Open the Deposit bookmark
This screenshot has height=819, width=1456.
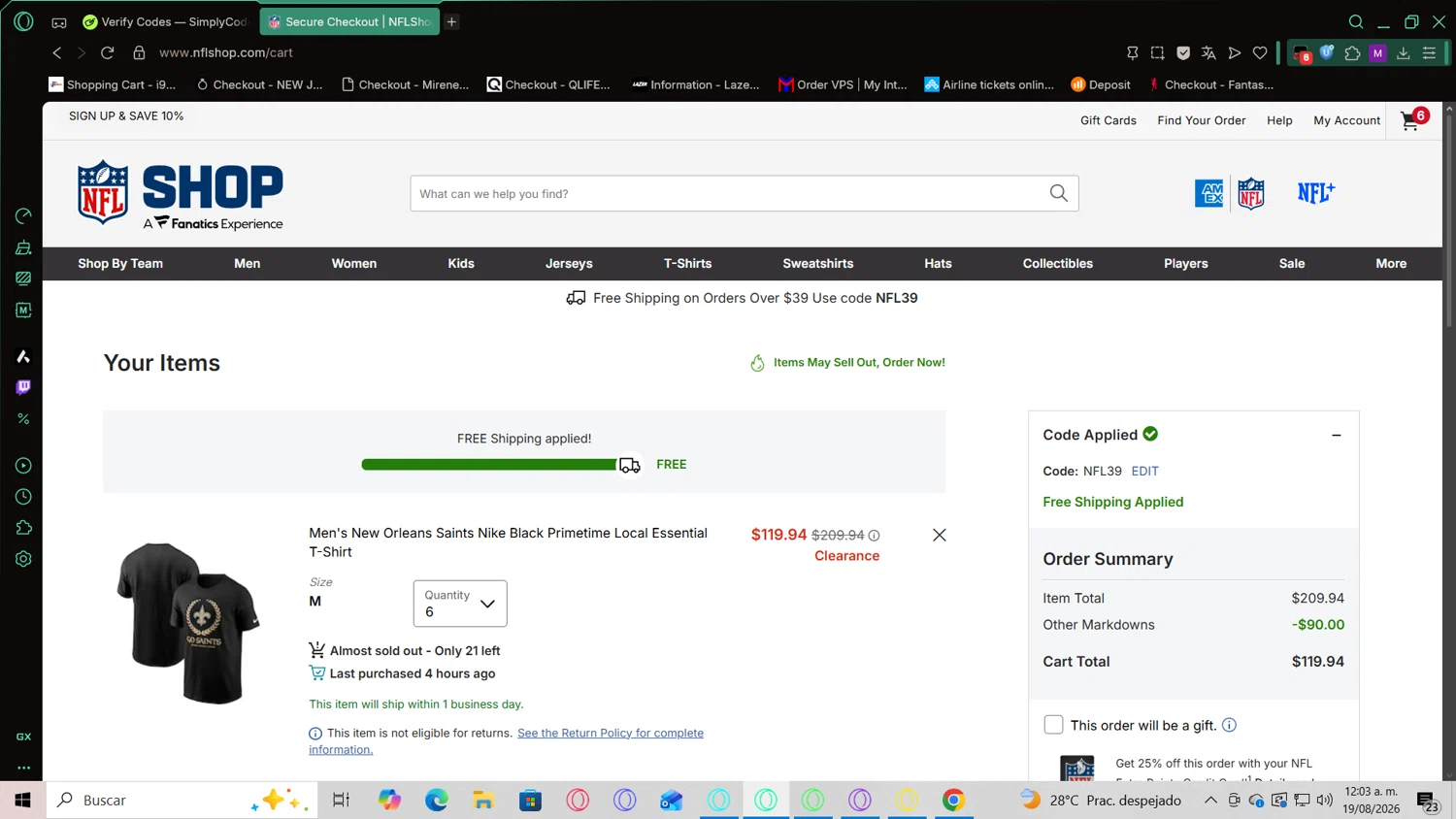point(1101,85)
